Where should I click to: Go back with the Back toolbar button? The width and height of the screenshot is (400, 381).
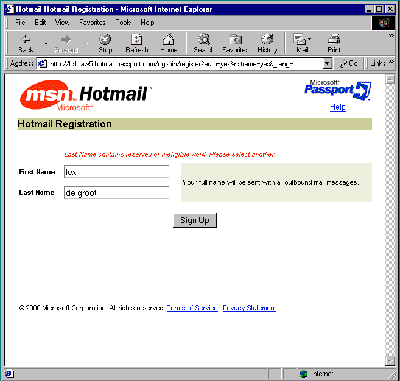point(26,43)
